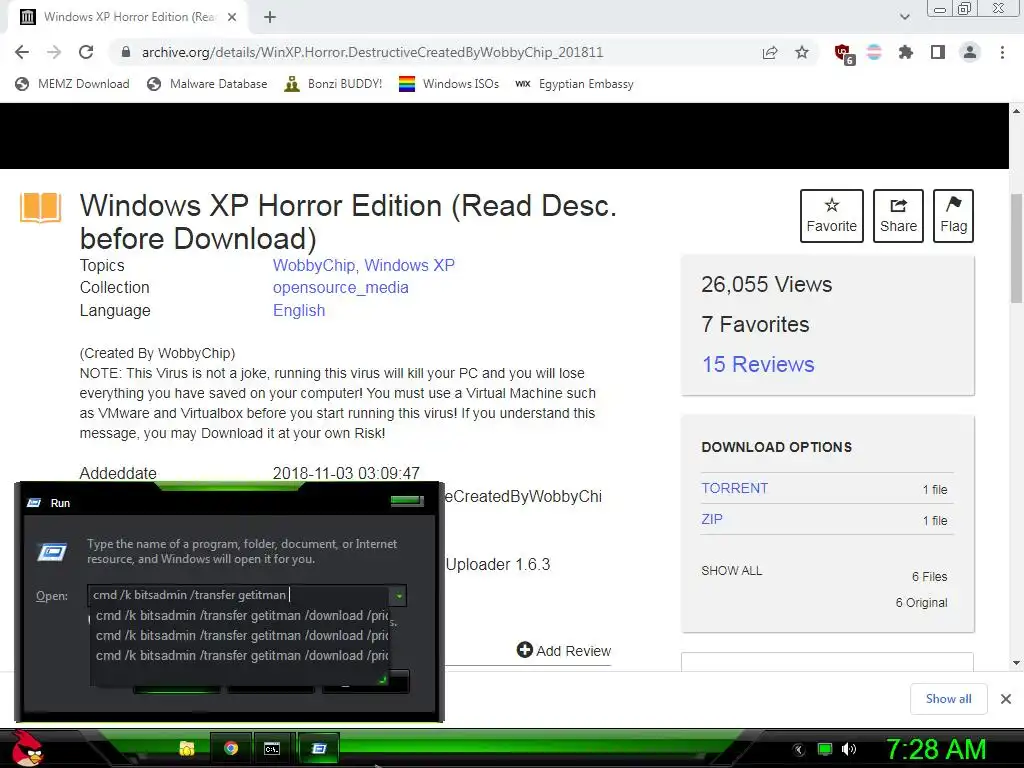Open the volume speaker tray icon

pyautogui.click(x=848, y=749)
